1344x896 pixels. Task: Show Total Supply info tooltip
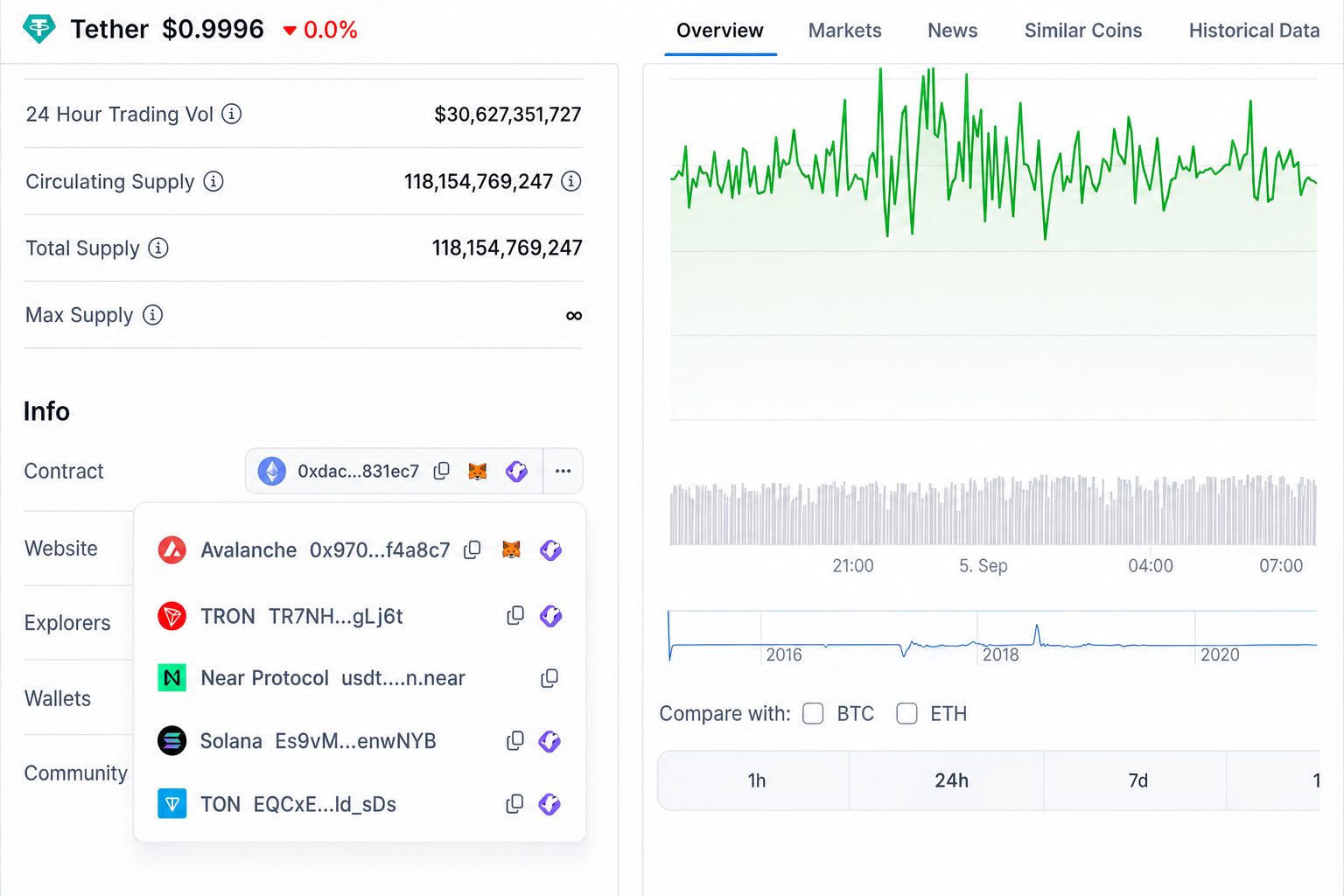tap(158, 248)
